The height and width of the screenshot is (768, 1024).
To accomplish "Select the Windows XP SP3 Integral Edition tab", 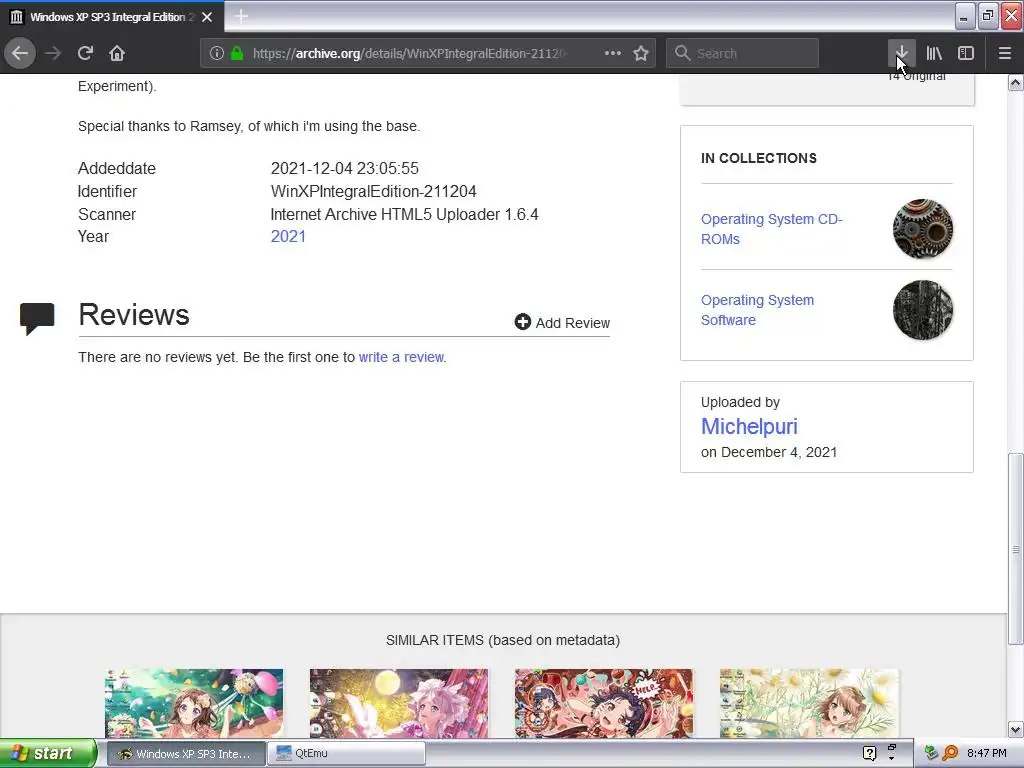I will [x=112, y=16].
